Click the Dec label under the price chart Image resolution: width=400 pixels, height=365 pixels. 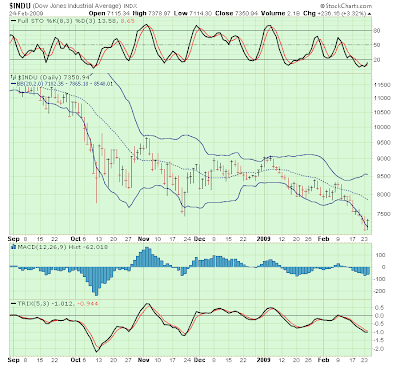(x=199, y=239)
